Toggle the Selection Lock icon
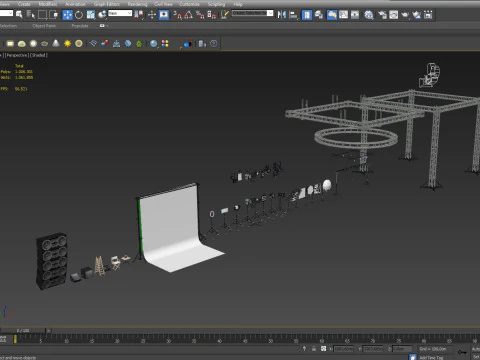The height and width of the screenshot is (360, 480). [314, 349]
